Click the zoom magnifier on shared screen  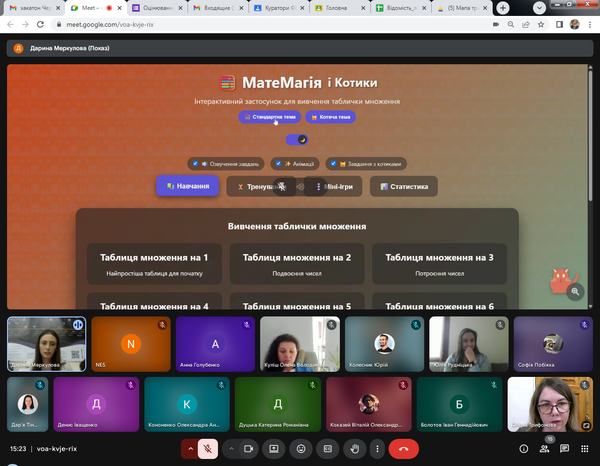(x=574, y=292)
